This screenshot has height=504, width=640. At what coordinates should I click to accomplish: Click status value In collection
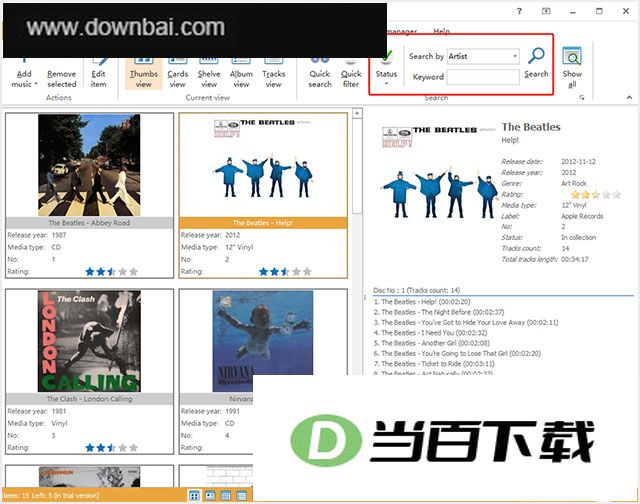(x=578, y=237)
